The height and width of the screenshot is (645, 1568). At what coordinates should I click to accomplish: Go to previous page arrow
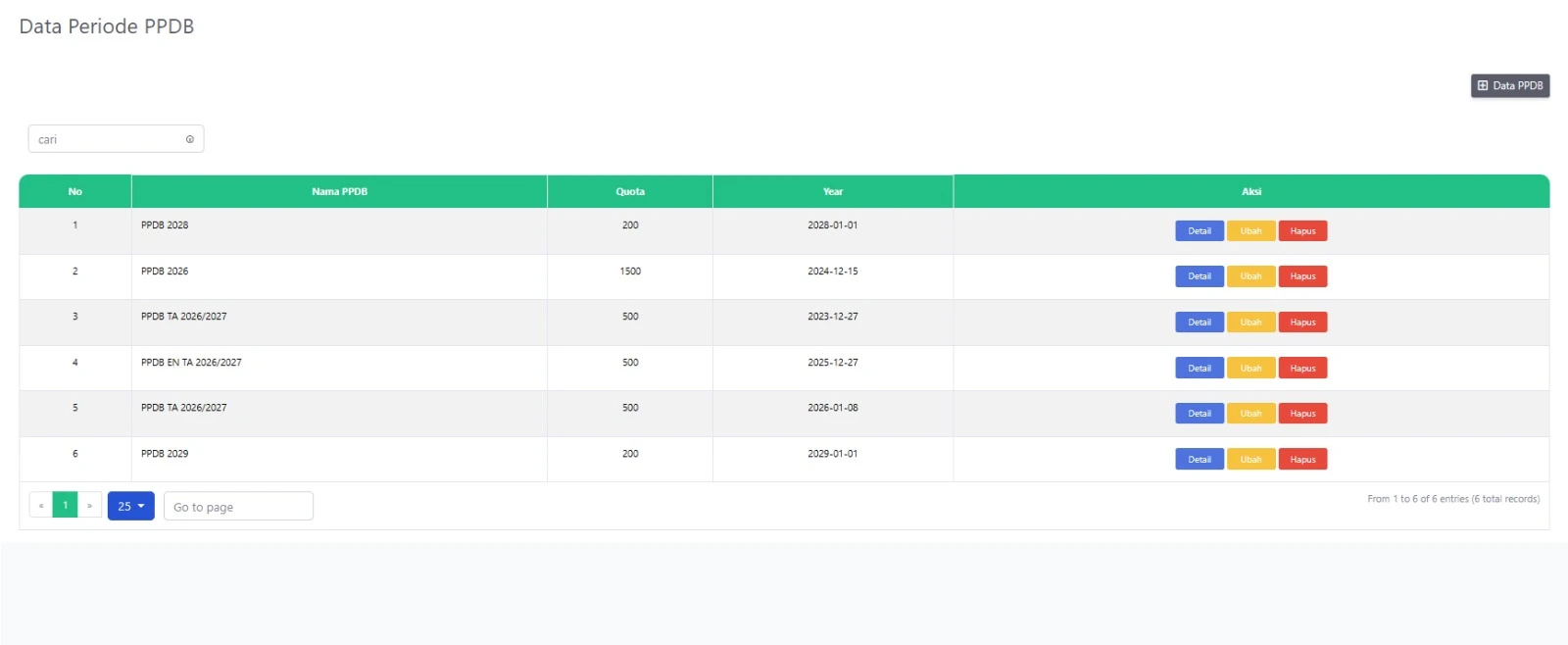(41, 506)
